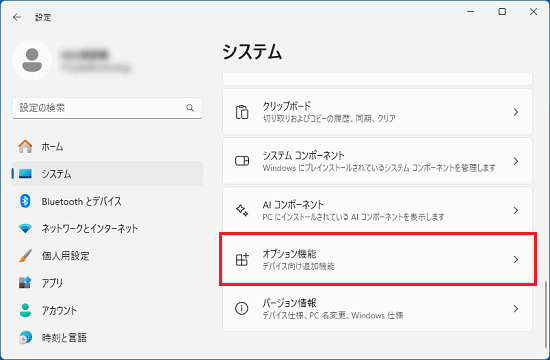This screenshot has height=360, width=550.
Task: Open アカウント in the sidebar
Action: [107, 310]
